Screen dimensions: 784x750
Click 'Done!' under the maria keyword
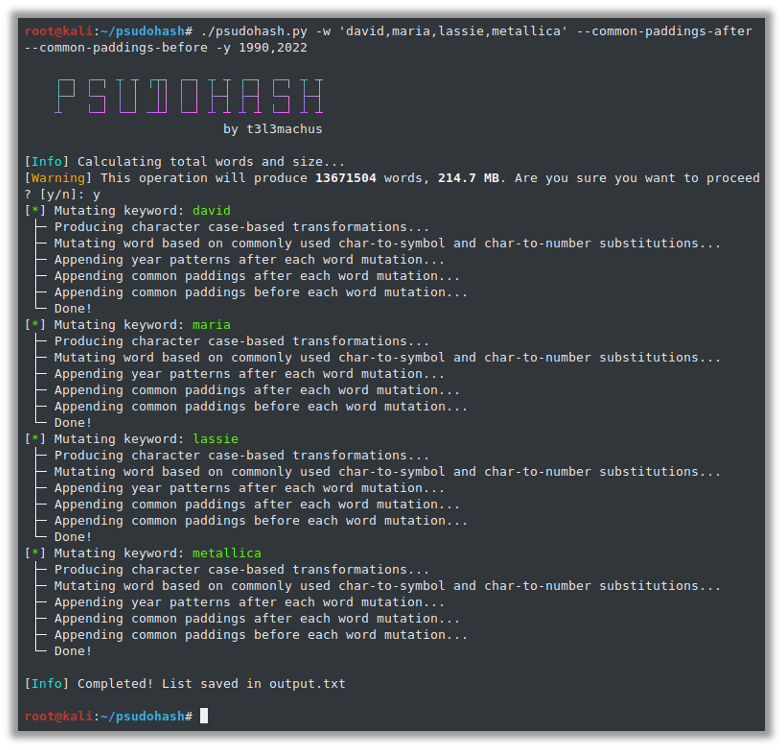tap(73, 422)
